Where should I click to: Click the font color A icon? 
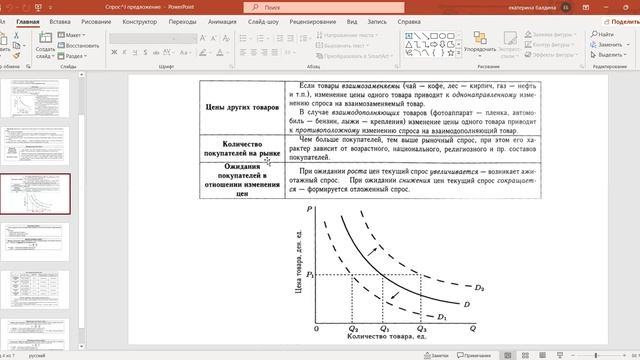220,52
